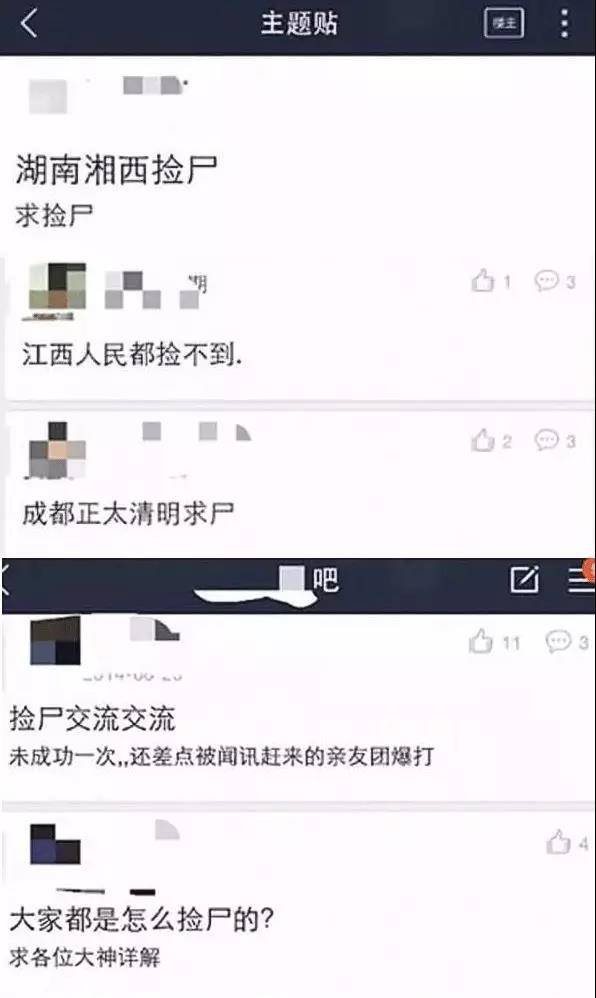Open comments on the 捡尸交流交流 post
This screenshot has height=998, width=596.
pyautogui.click(x=558, y=642)
